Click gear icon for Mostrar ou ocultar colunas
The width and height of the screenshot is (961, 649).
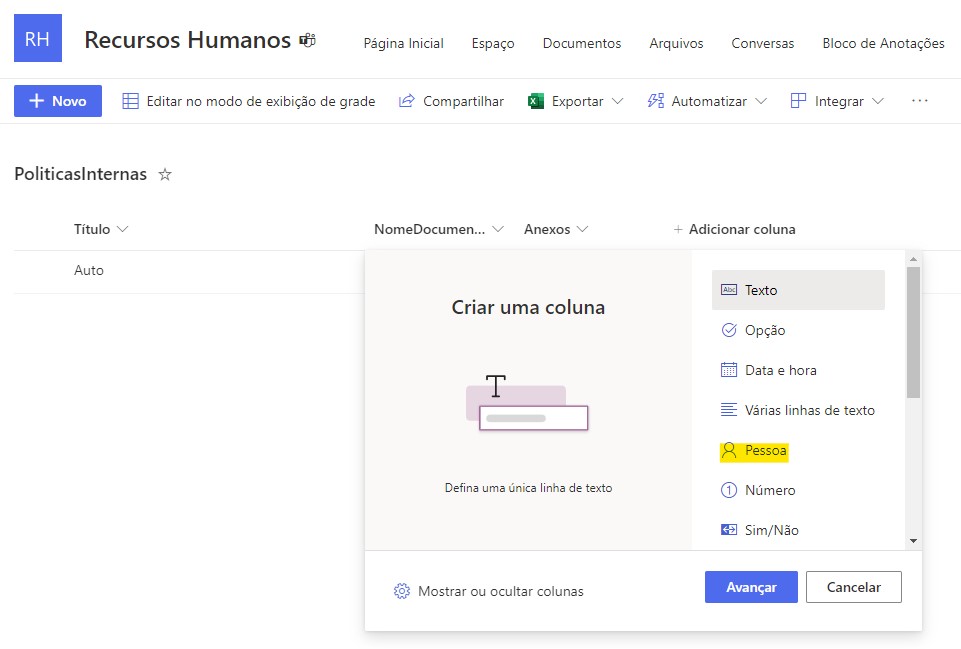pos(402,591)
